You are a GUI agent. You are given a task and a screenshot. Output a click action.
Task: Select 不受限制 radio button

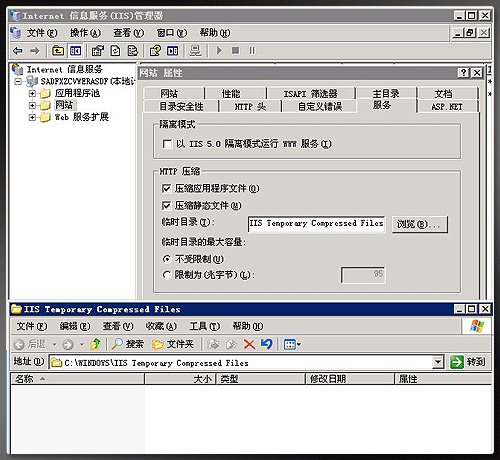(167, 259)
